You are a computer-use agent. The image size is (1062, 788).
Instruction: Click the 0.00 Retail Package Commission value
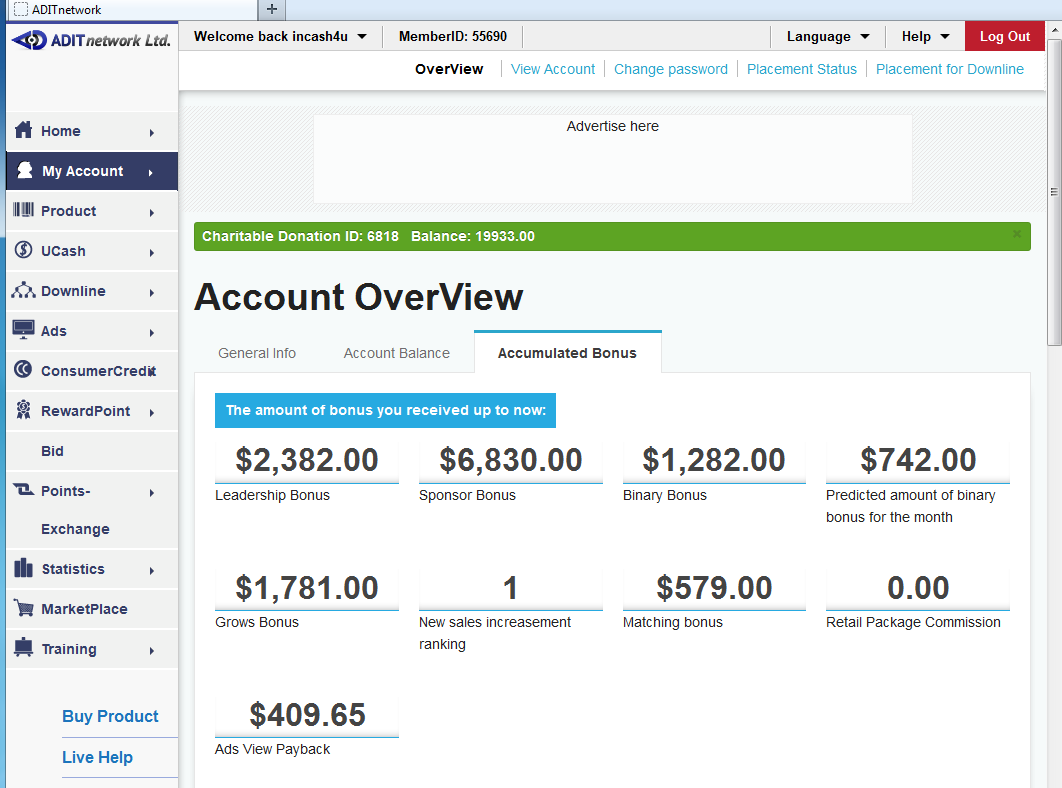pyautogui.click(x=918, y=587)
